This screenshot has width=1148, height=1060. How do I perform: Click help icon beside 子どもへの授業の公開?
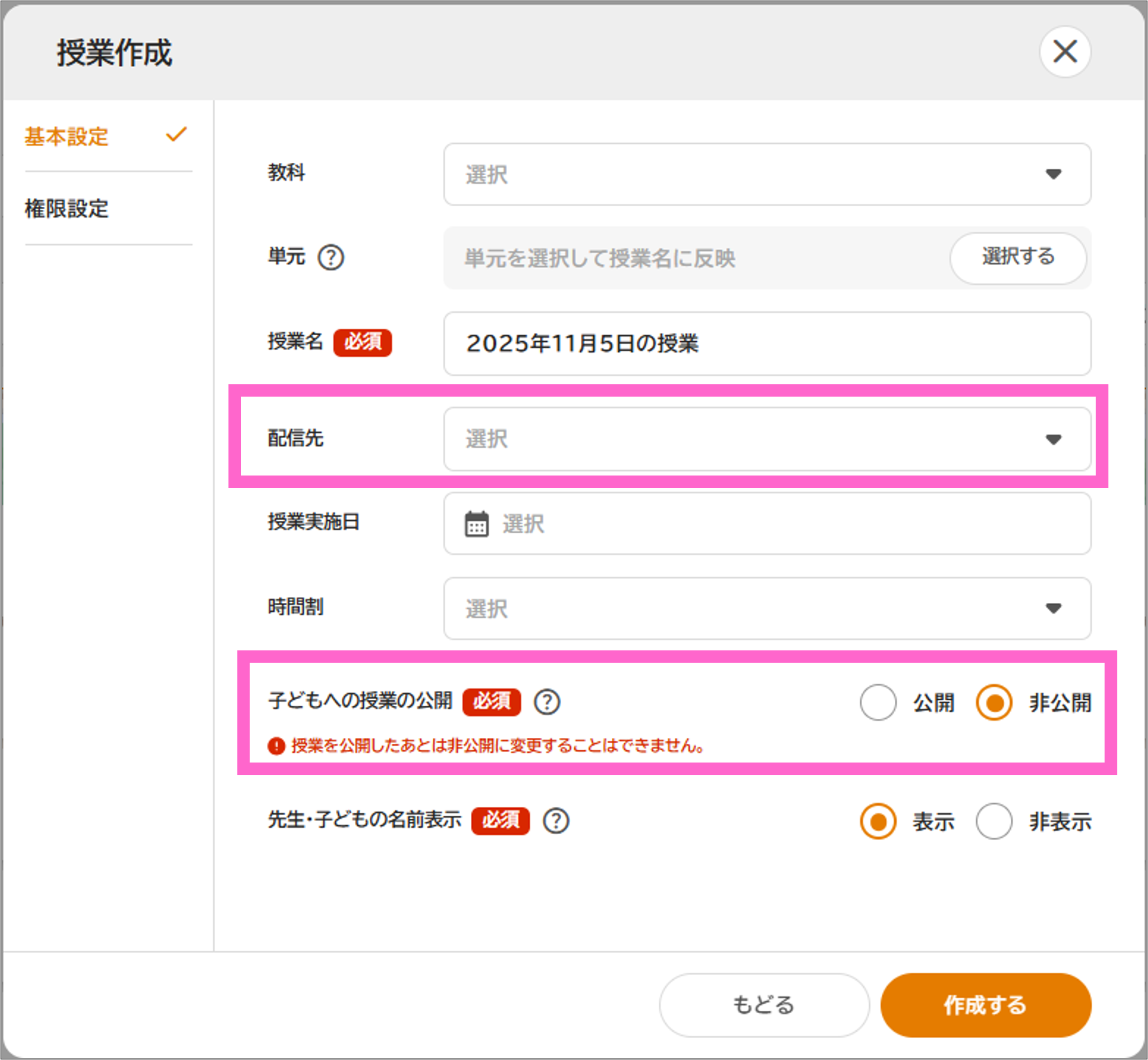coord(547,702)
